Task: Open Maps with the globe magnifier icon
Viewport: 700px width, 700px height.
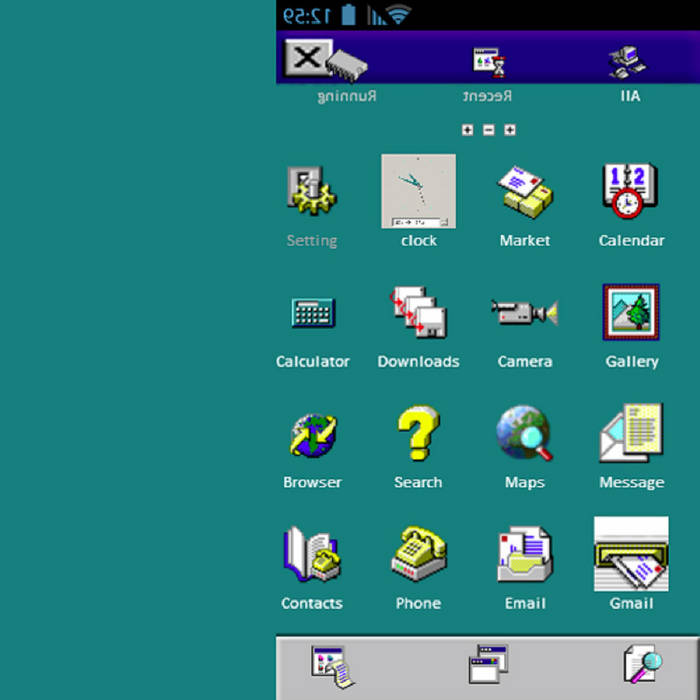Action: (x=525, y=435)
